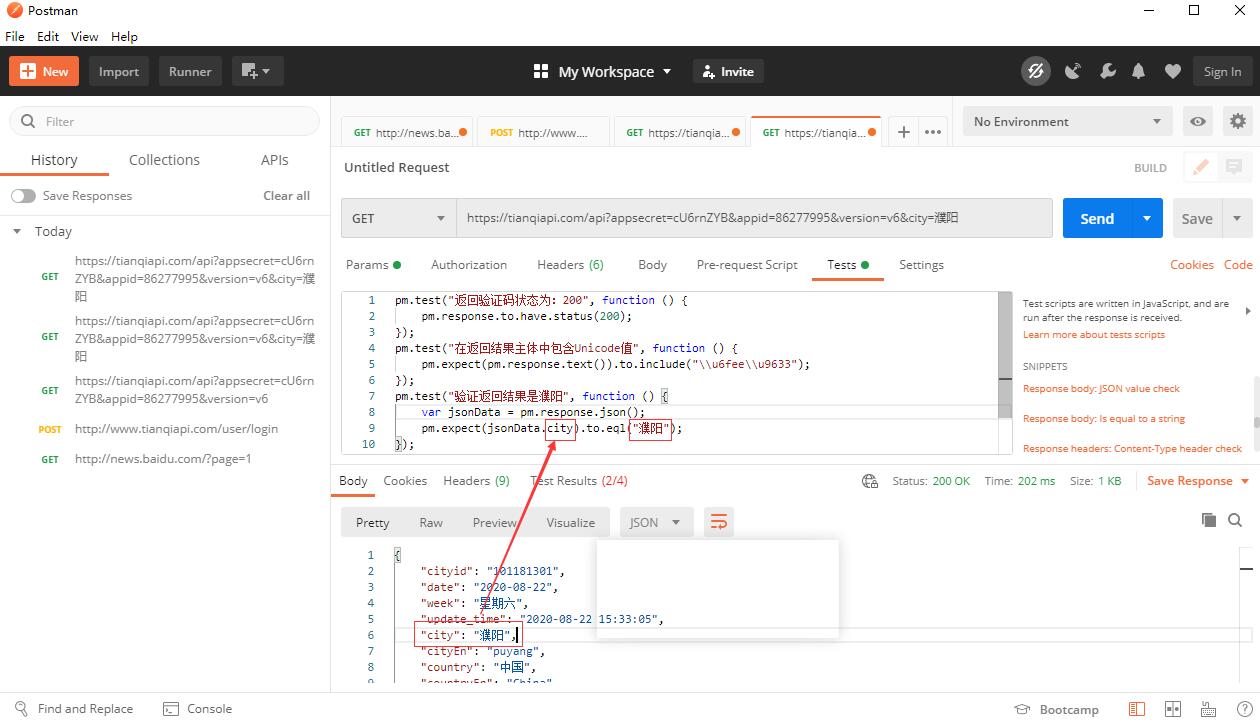This screenshot has height=725, width=1260.
Task: Open the File menu
Action: [x=15, y=36]
